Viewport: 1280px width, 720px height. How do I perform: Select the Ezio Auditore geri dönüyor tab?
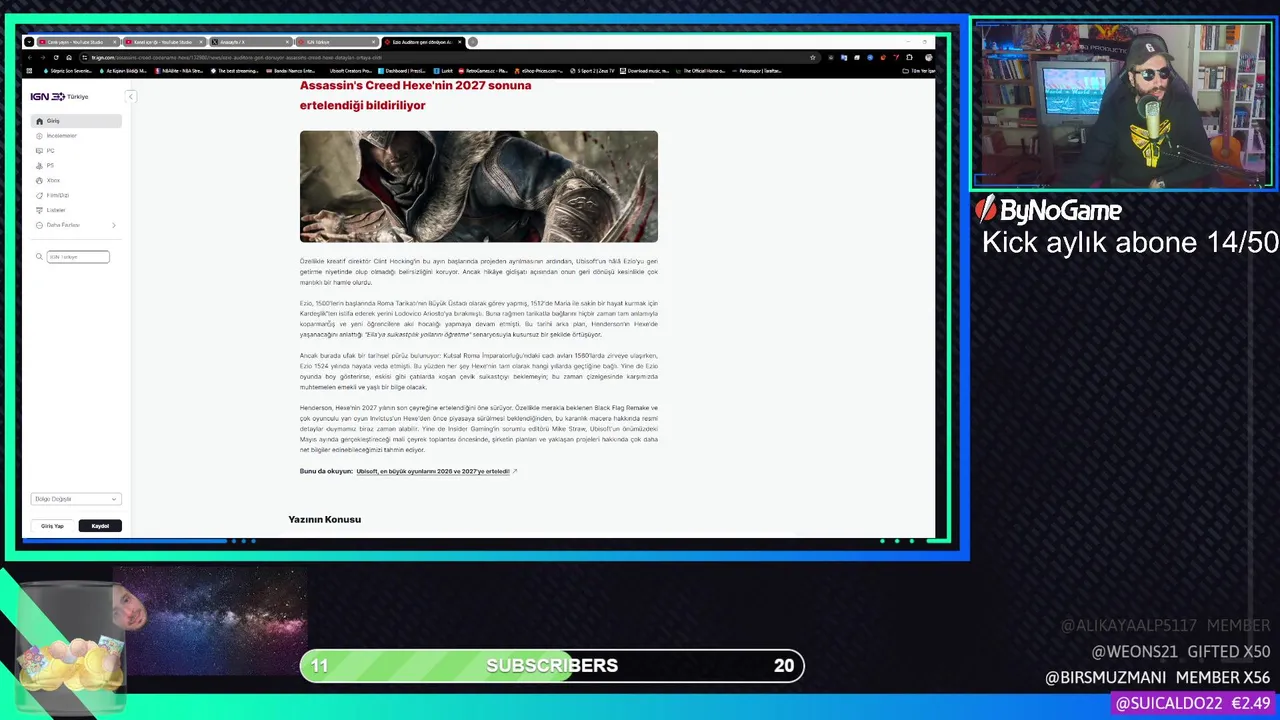(422, 42)
